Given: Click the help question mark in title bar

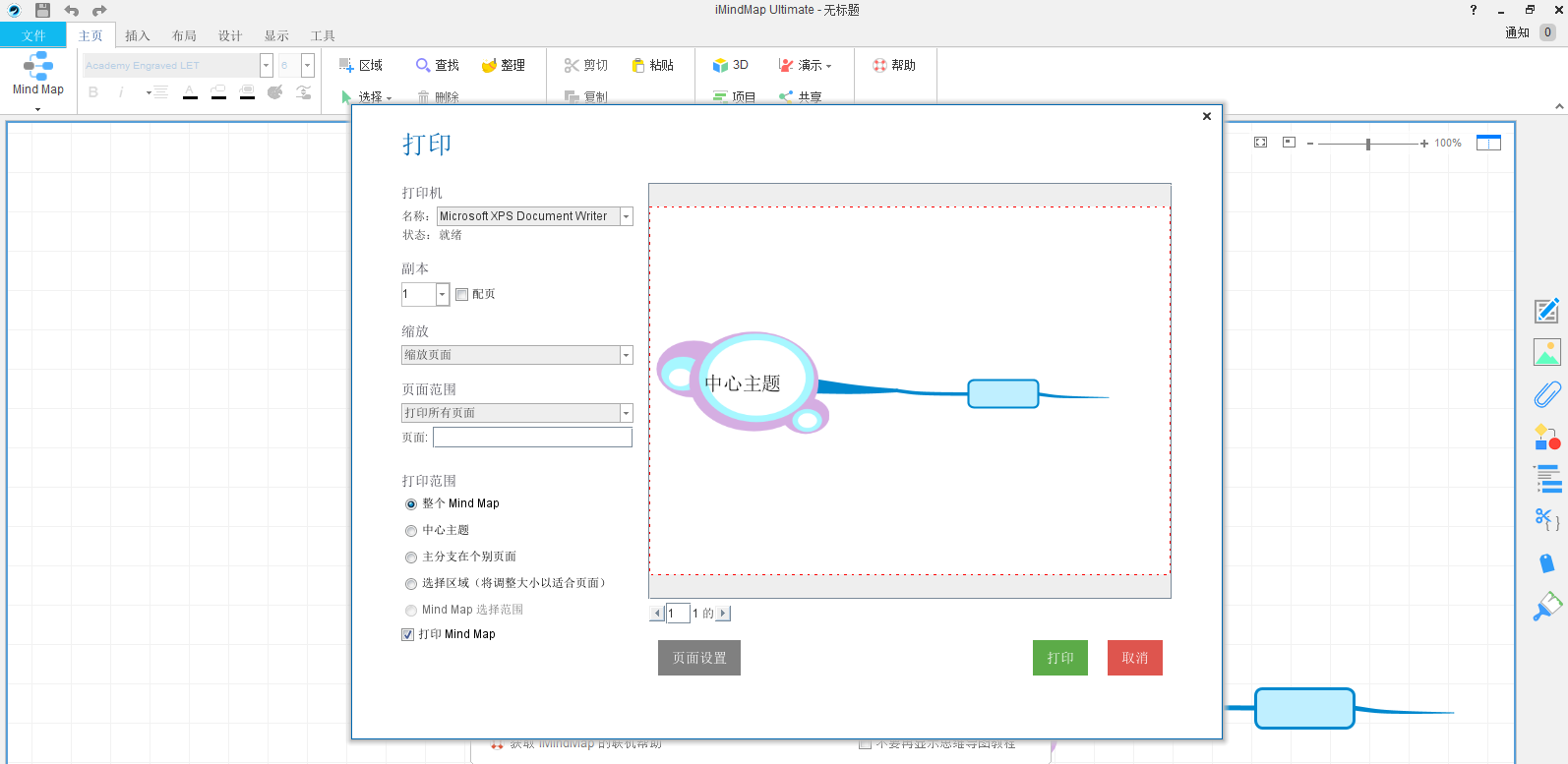Looking at the screenshot, I should (1473, 10).
